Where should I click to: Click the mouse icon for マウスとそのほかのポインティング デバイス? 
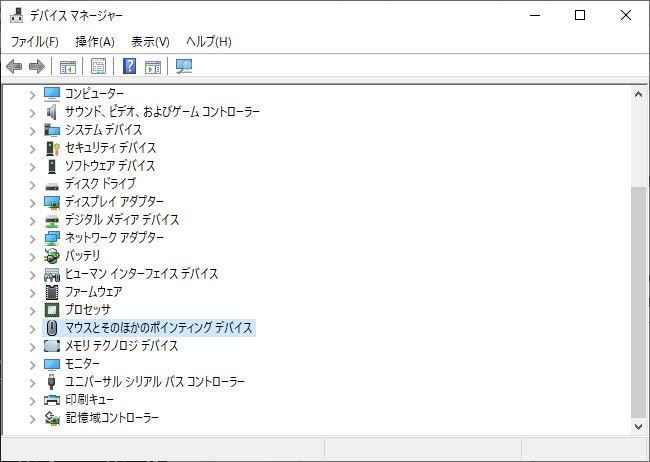pyautogui.click(x=52, y=328)
